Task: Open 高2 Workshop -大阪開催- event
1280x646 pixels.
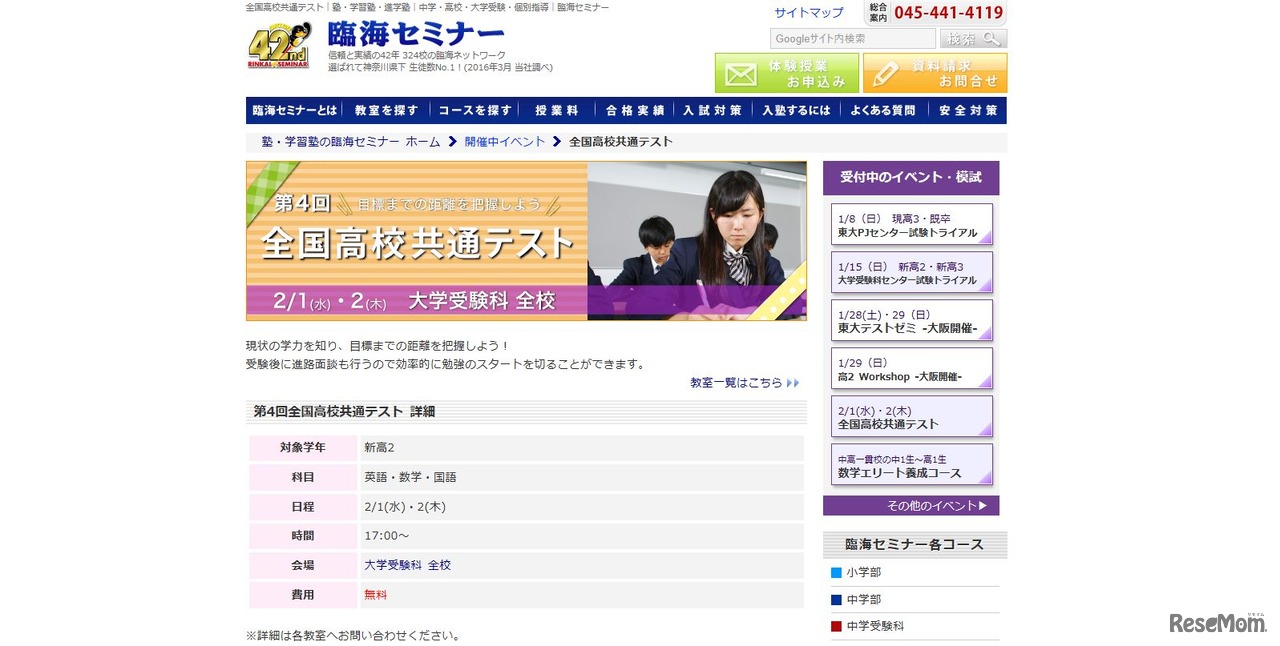Action: click(912, 369)
